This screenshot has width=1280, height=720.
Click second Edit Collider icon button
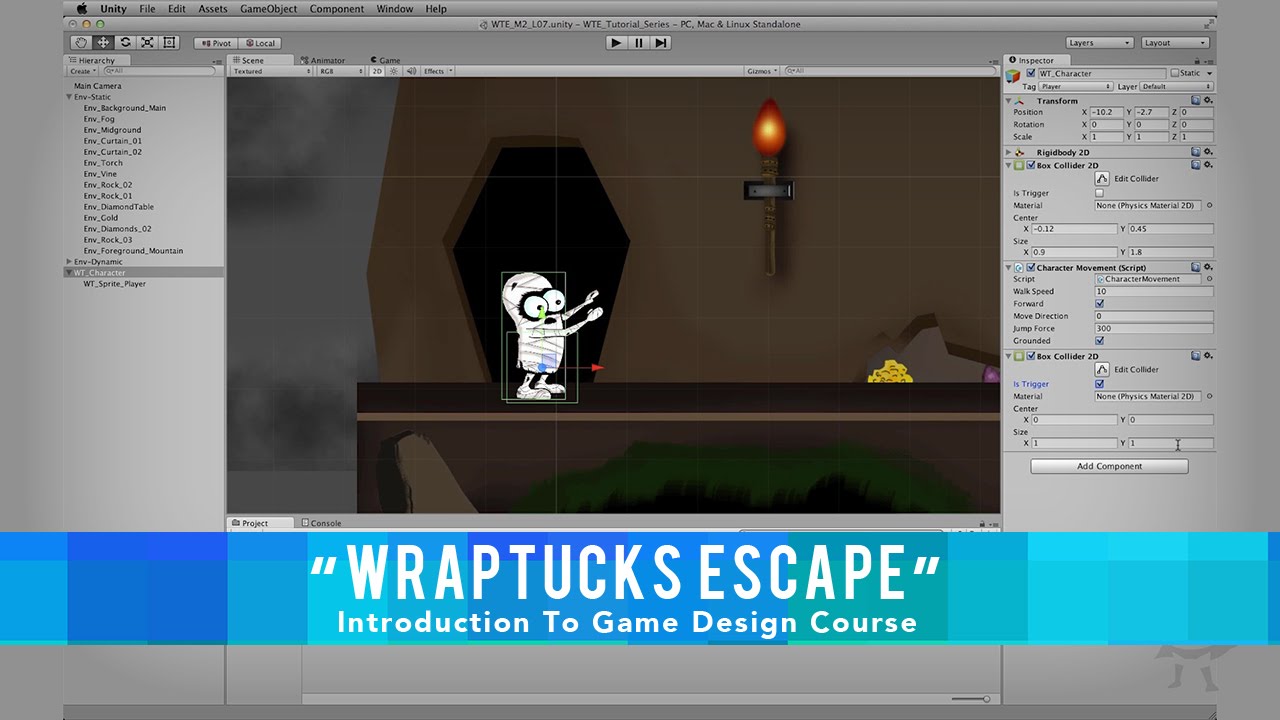coord(1102,369)
